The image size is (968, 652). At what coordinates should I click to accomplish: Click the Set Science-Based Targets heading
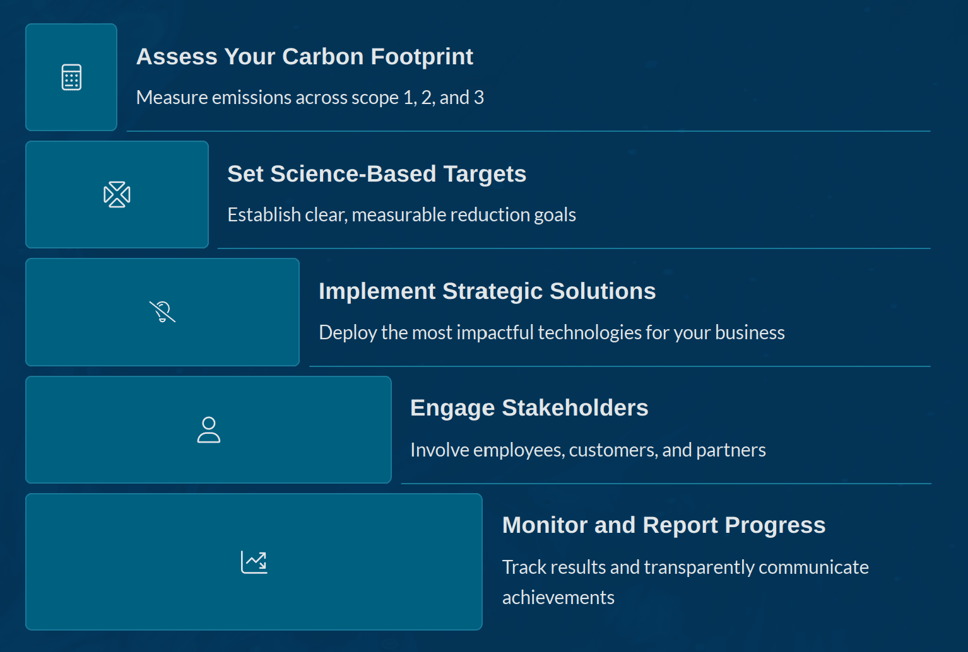[x=377, y=173]
